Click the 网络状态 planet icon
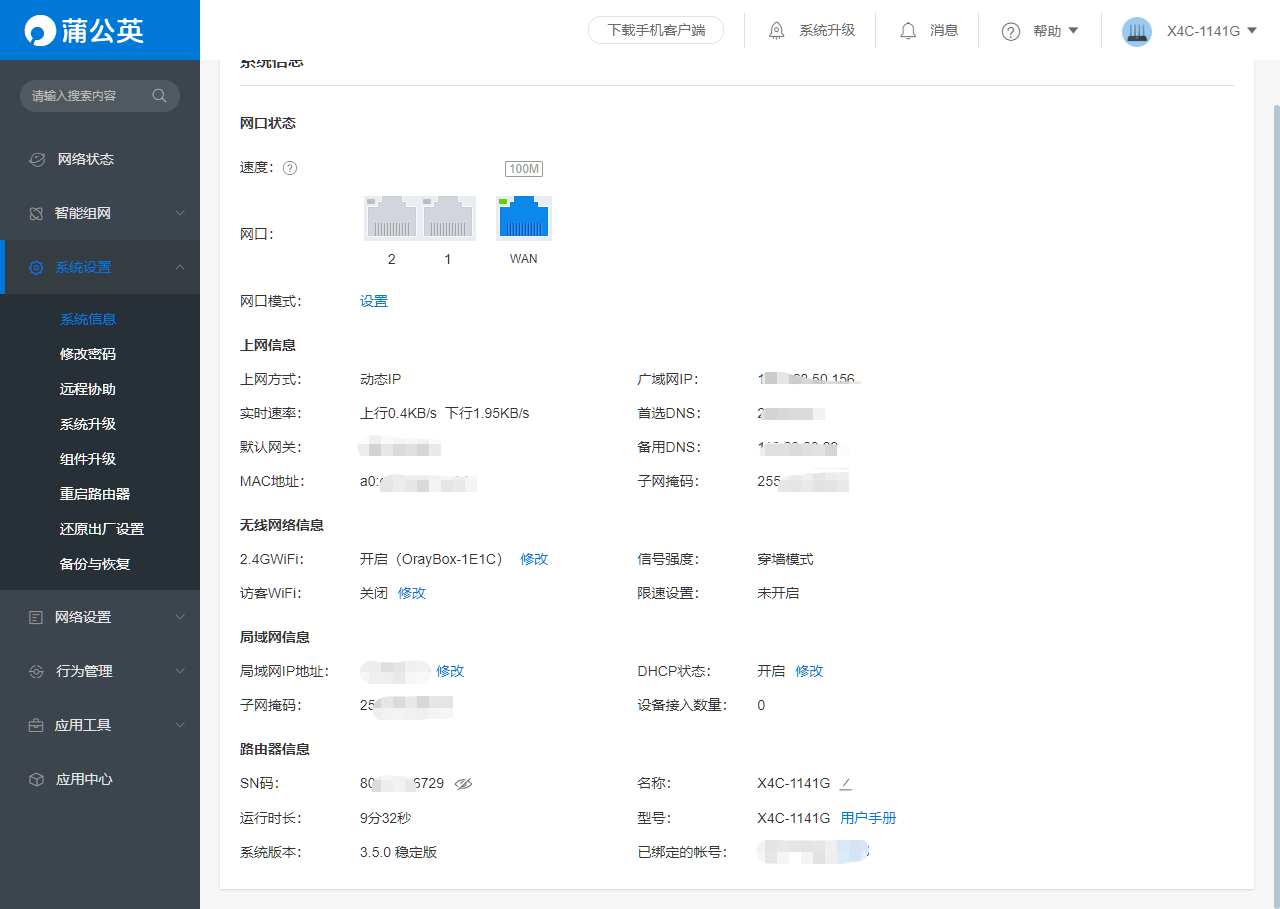The image size is (1280, 909). point(37,159)
